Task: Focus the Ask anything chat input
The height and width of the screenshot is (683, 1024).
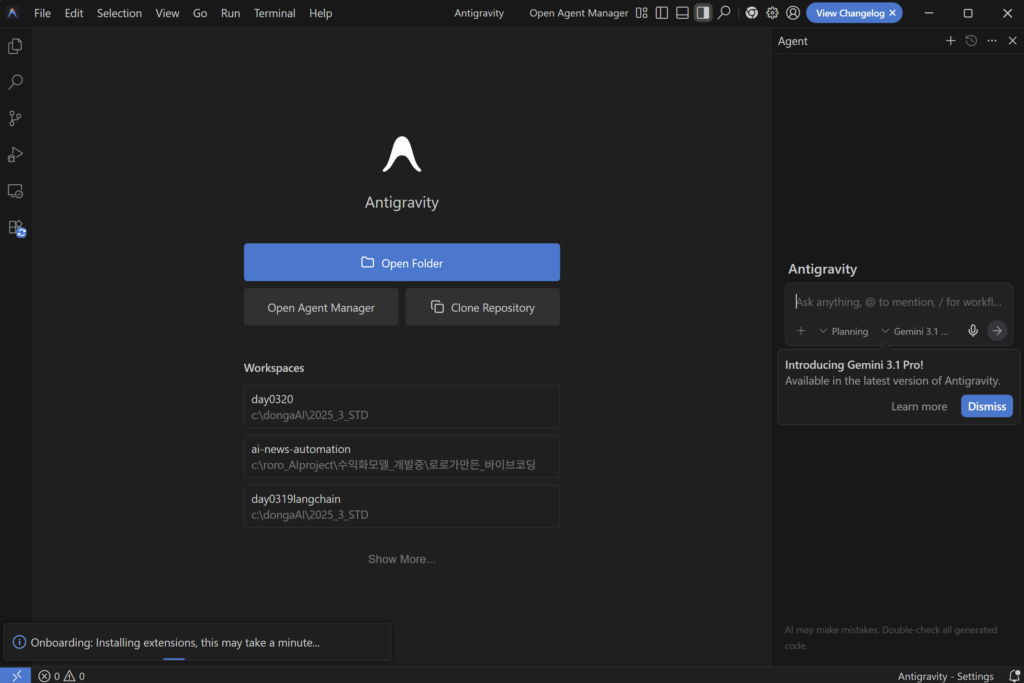Action: pos(899,302)
